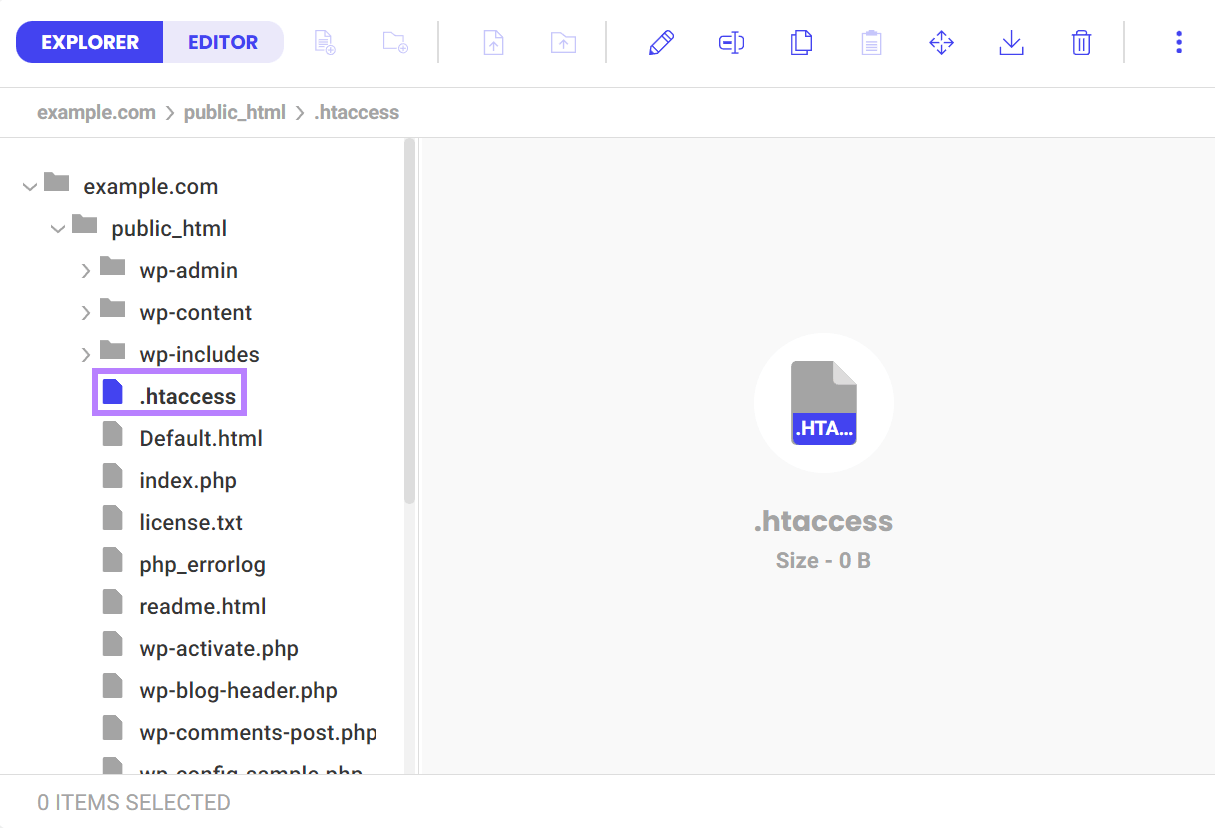Rename .htaccess using the Rename icon
1215x828 pixels.
point(731,42)
